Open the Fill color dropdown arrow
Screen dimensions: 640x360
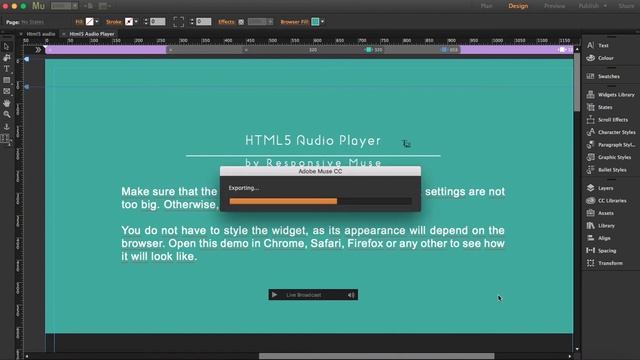(97, 22)
